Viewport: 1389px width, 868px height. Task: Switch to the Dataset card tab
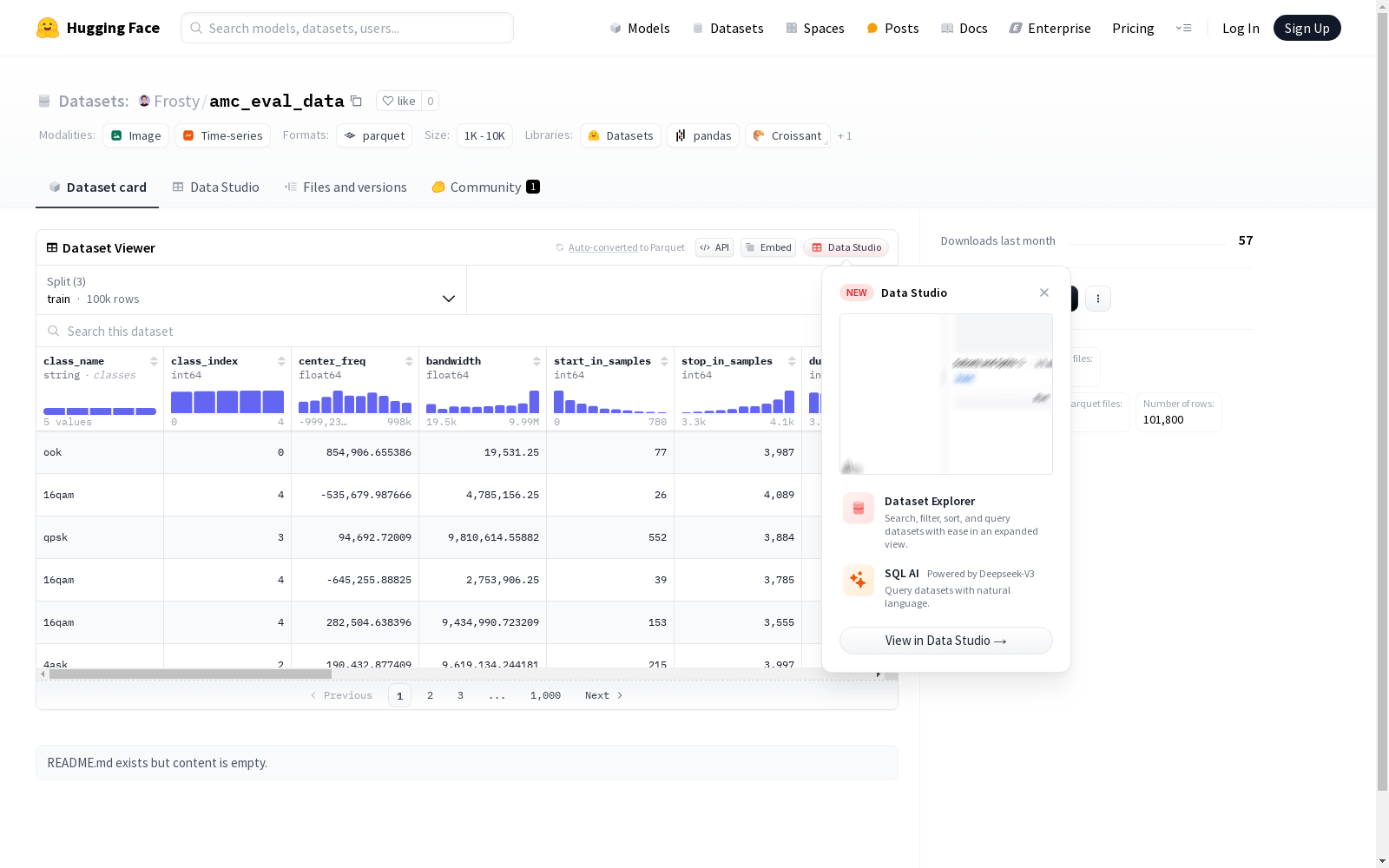coord(97,187)
